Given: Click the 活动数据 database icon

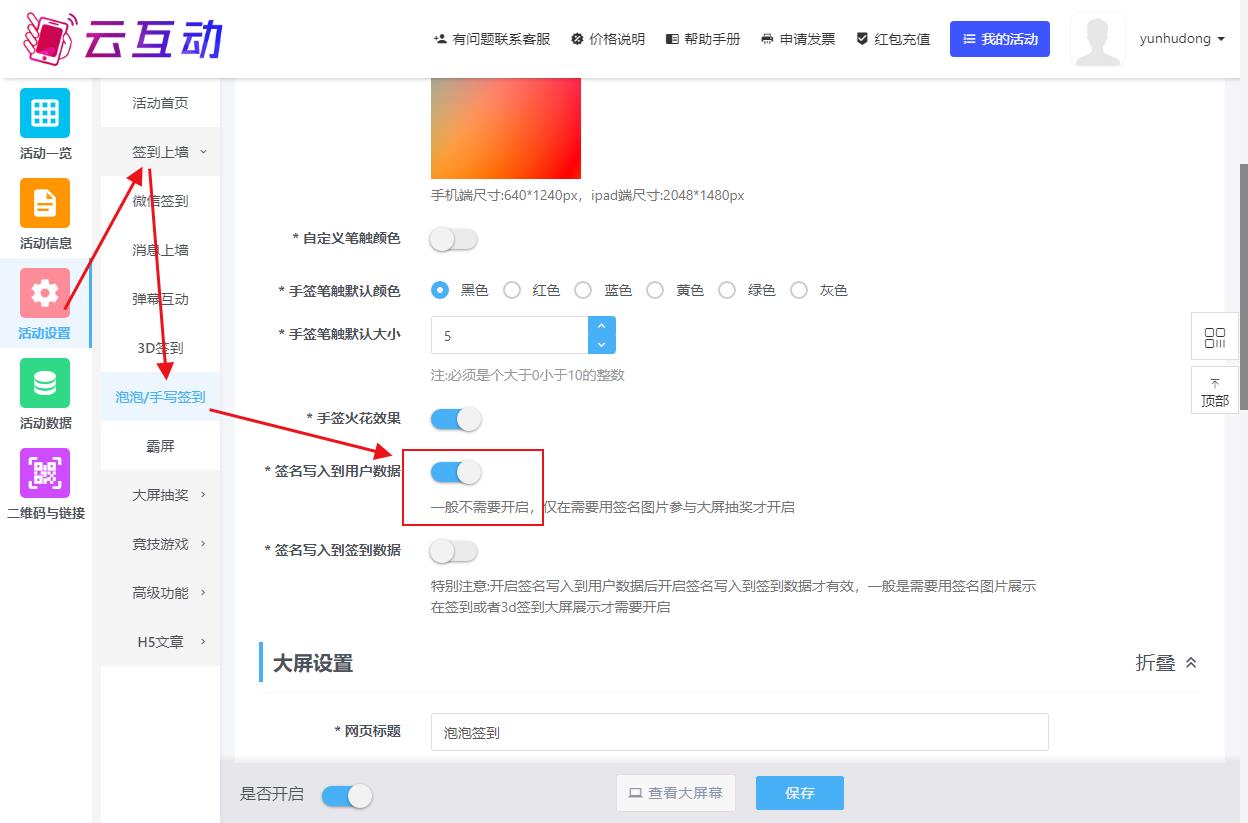Looking at the screenshot, I should (45, 383).
